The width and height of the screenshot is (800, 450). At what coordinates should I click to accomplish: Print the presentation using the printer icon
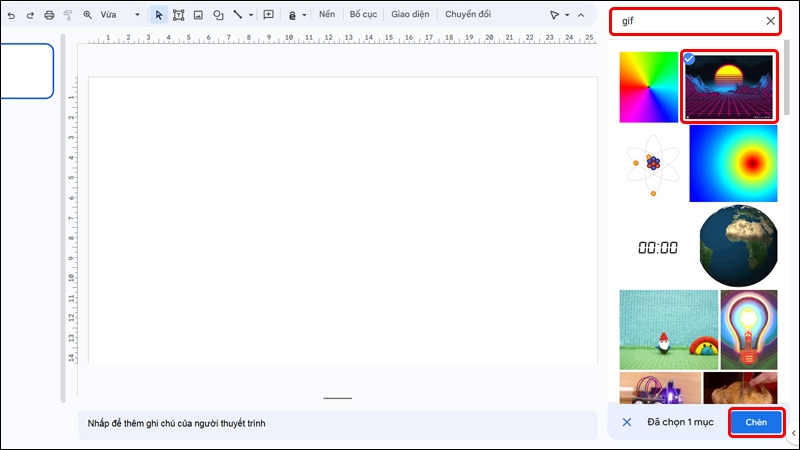[49, 15]
